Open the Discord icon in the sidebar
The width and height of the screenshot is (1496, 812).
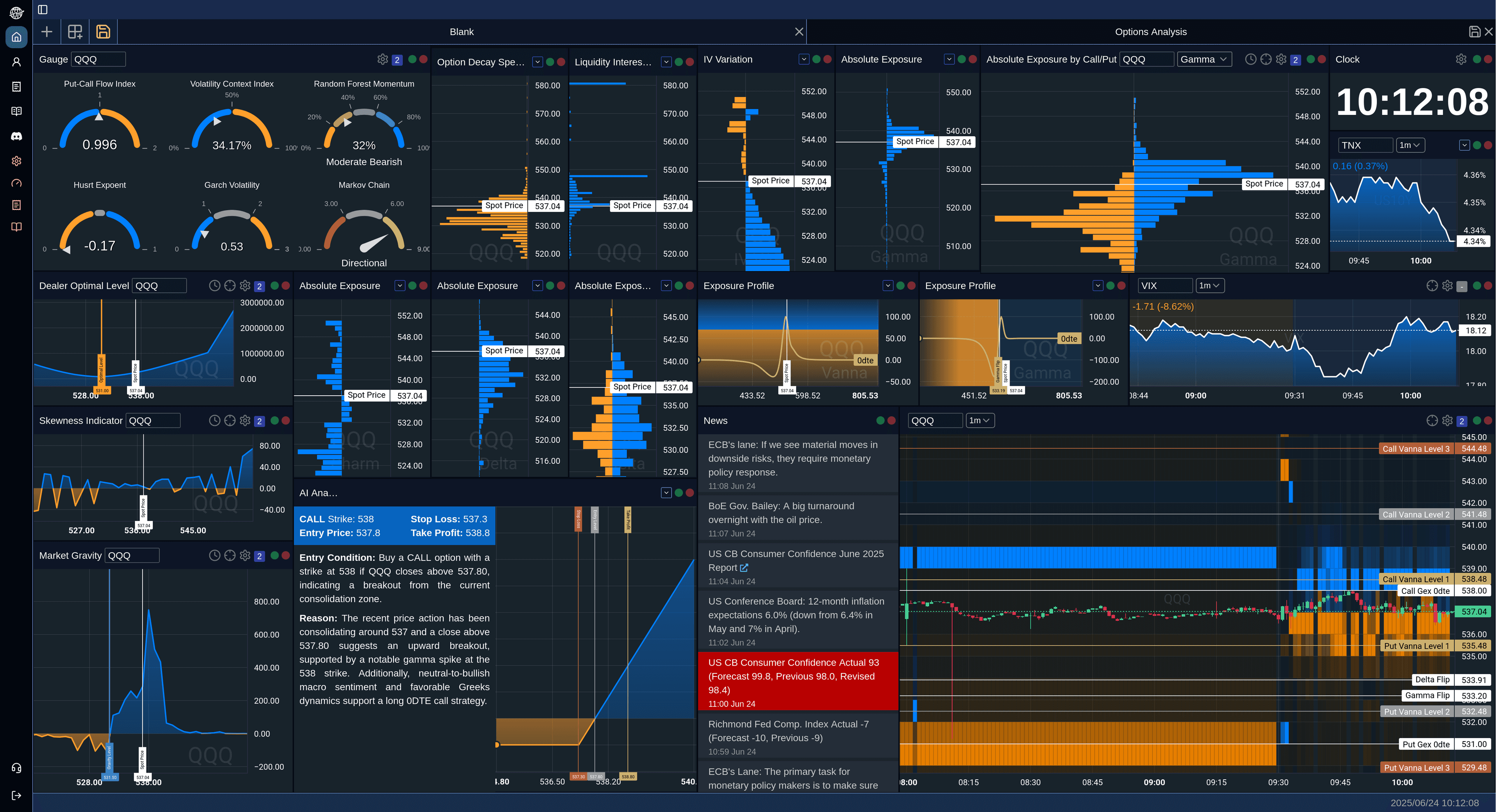(16, 136)
